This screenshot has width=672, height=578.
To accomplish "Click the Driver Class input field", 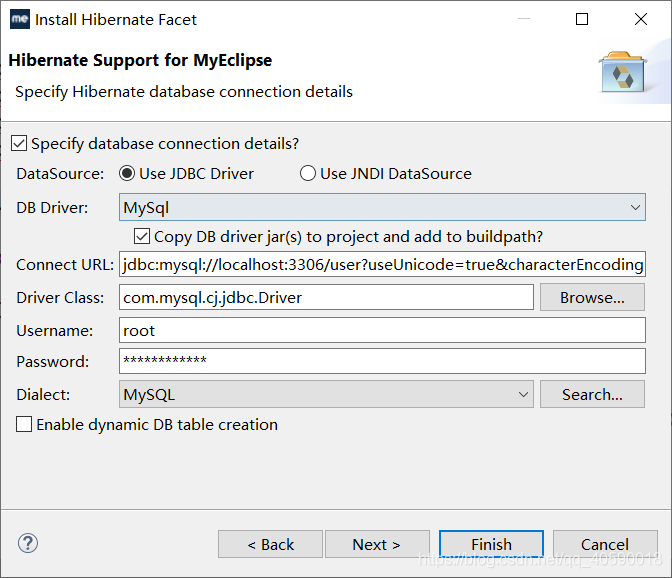I will point(326,297).
